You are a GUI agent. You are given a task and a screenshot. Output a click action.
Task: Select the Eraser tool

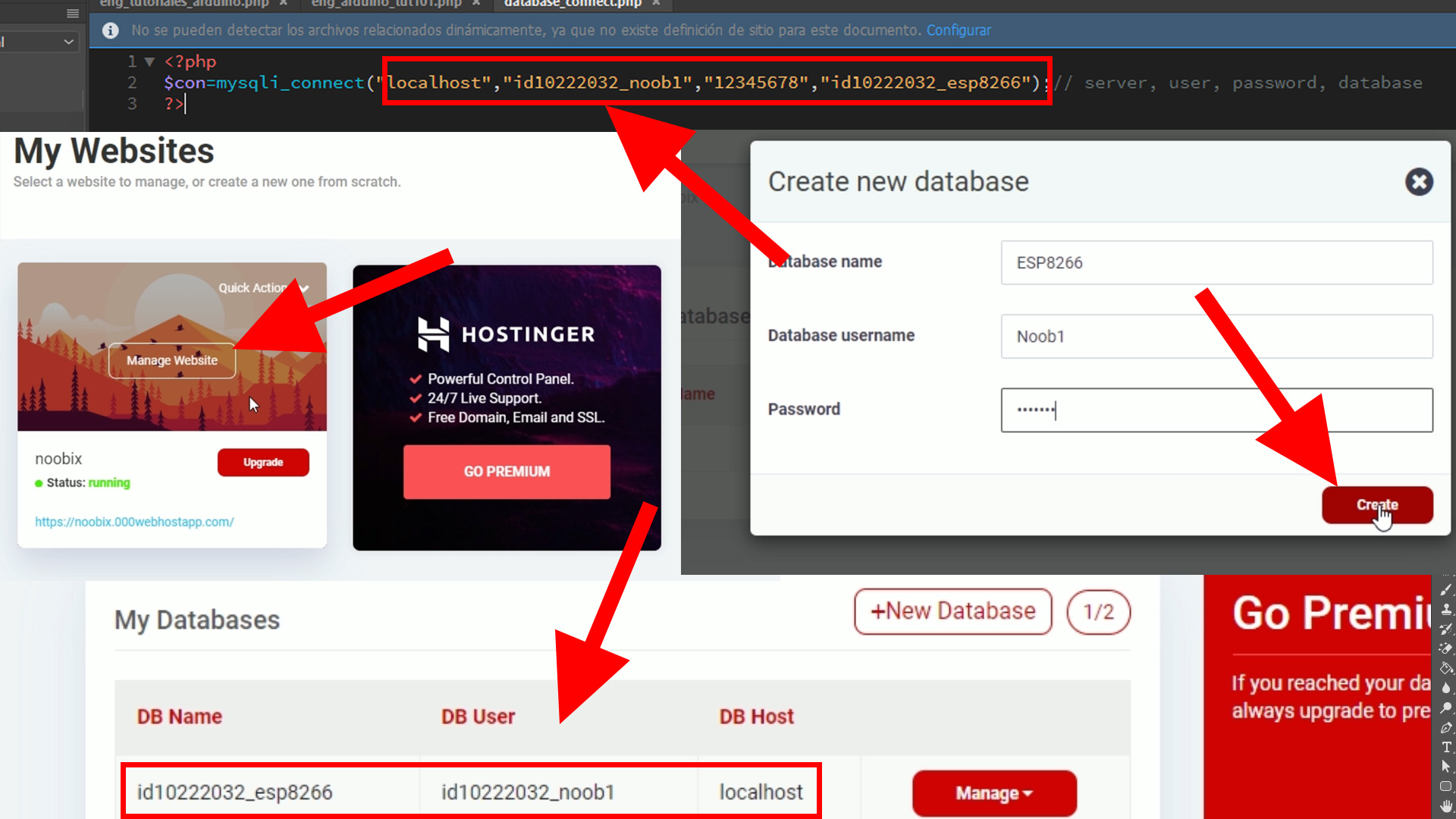coord(1446,648)
